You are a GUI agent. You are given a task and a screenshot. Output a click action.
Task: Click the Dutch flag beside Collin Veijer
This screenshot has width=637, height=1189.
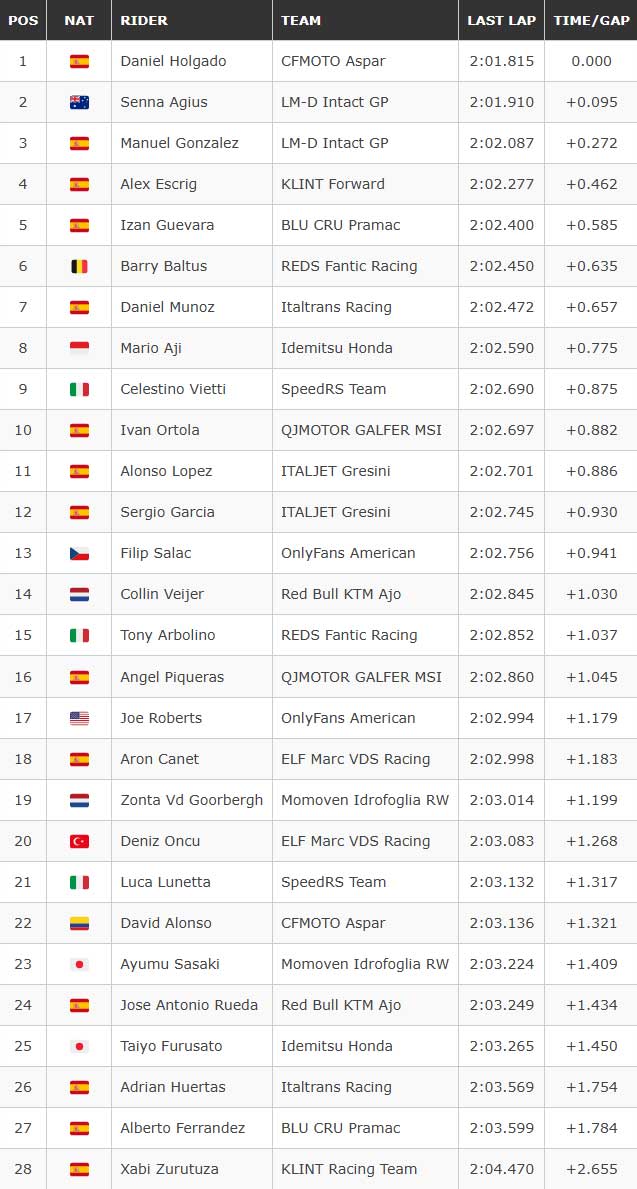tap(79, 594)
